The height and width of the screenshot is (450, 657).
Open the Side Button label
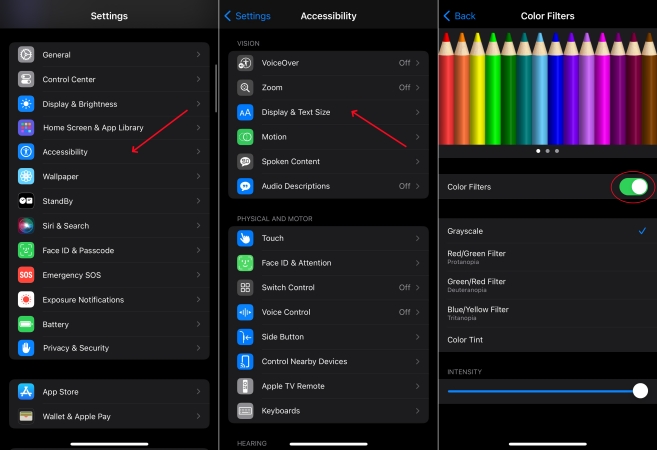(x=283, y=337)
